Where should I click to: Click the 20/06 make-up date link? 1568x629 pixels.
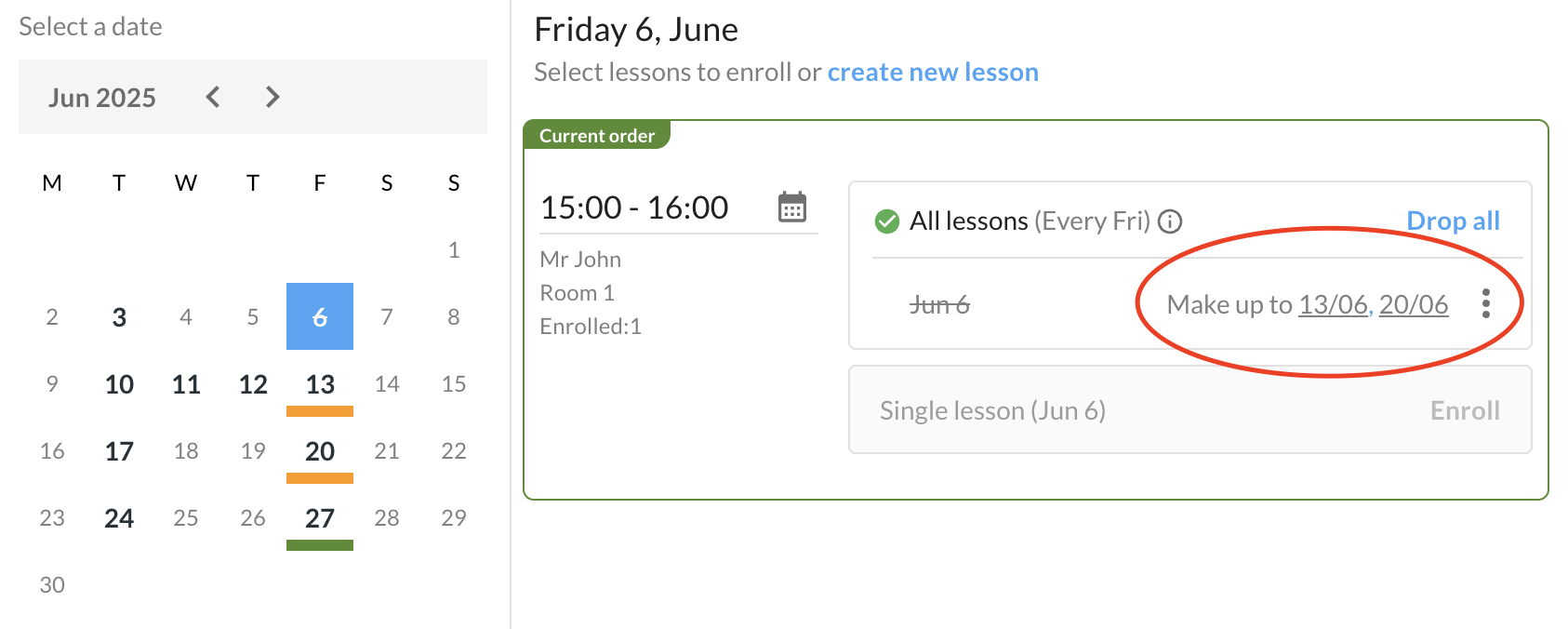pos(1414,304)
